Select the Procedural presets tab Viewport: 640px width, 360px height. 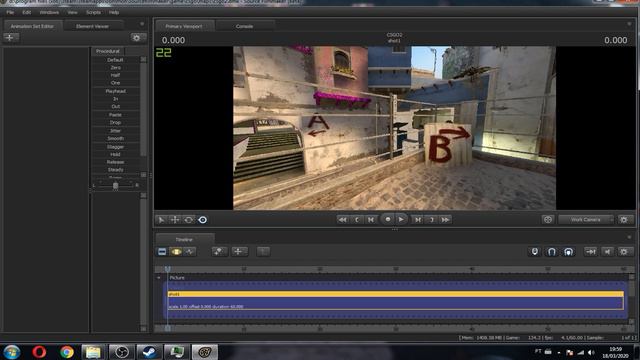tap(108, 51)
